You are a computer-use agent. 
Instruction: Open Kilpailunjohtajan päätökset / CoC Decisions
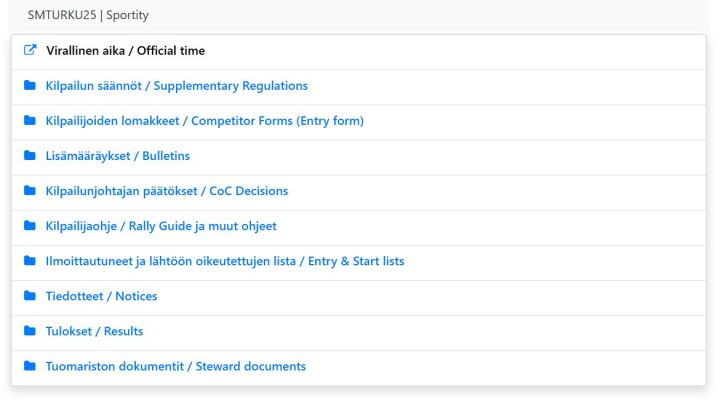[167, 191]
